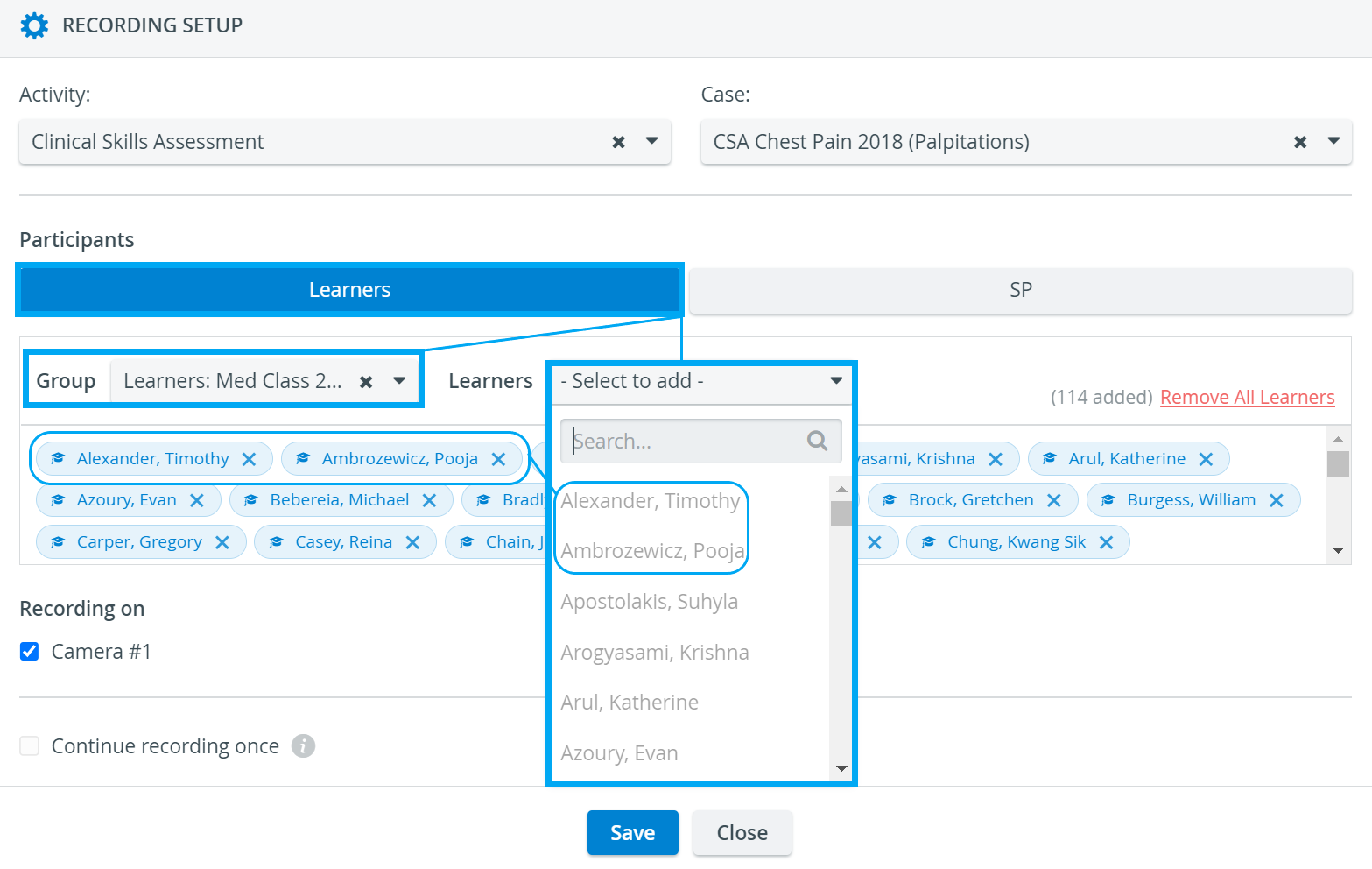Open the Group dropdown arrow
This screenshot has height=869, width=1372.
pyautogui.click(x=399, y=381)
